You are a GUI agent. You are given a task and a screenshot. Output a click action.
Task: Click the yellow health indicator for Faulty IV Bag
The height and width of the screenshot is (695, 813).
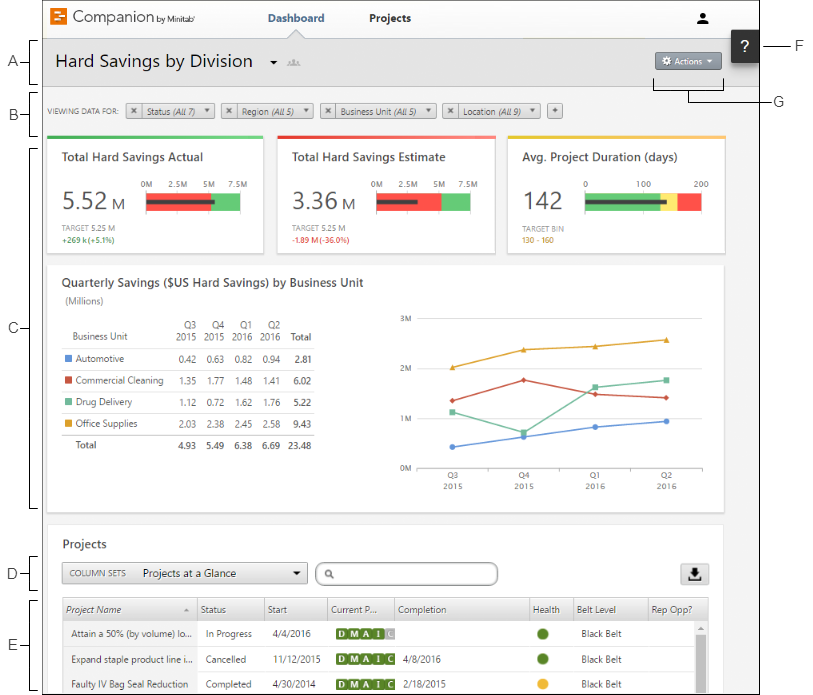tap(543, 685)
